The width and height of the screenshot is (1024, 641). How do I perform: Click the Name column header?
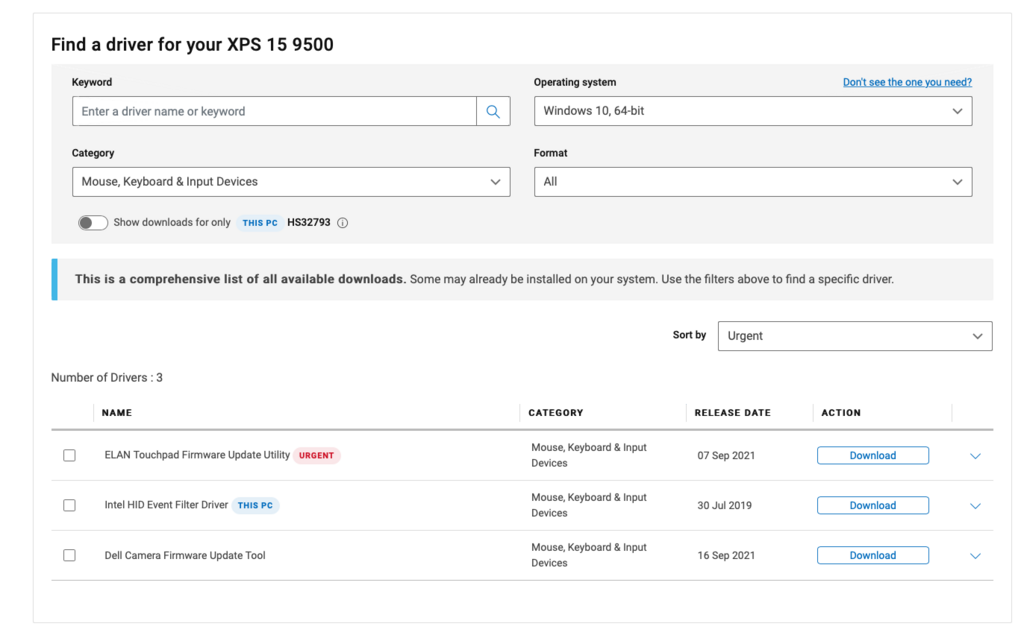pos(117,413)
